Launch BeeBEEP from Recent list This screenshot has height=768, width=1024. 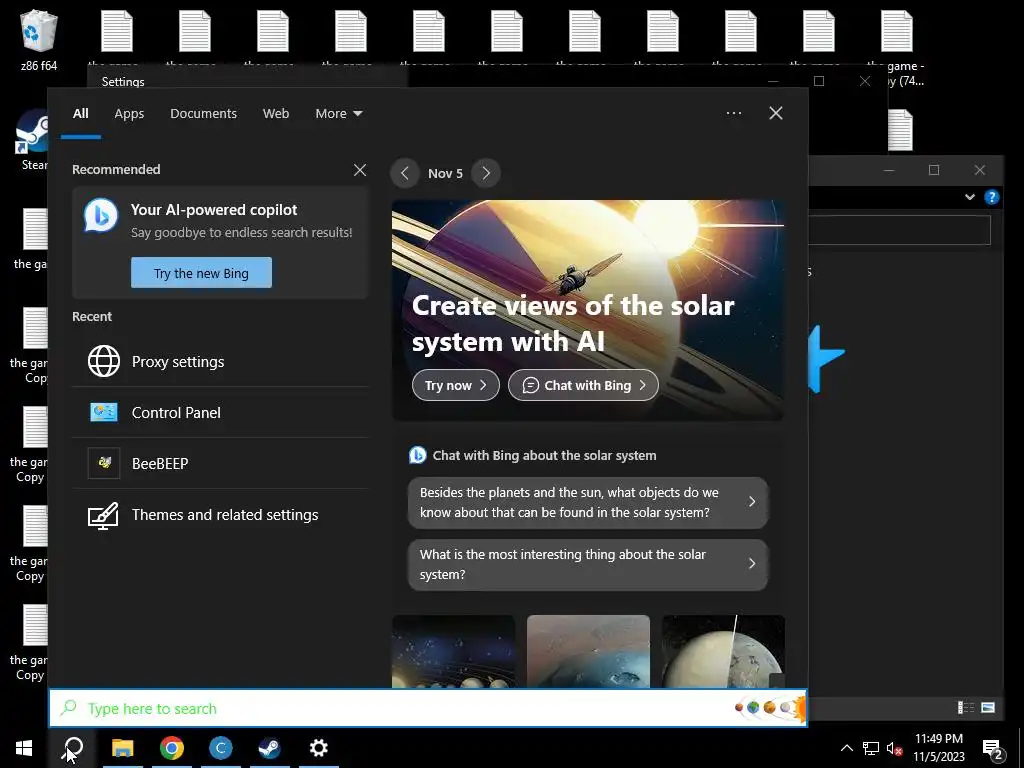click(220, 464)
